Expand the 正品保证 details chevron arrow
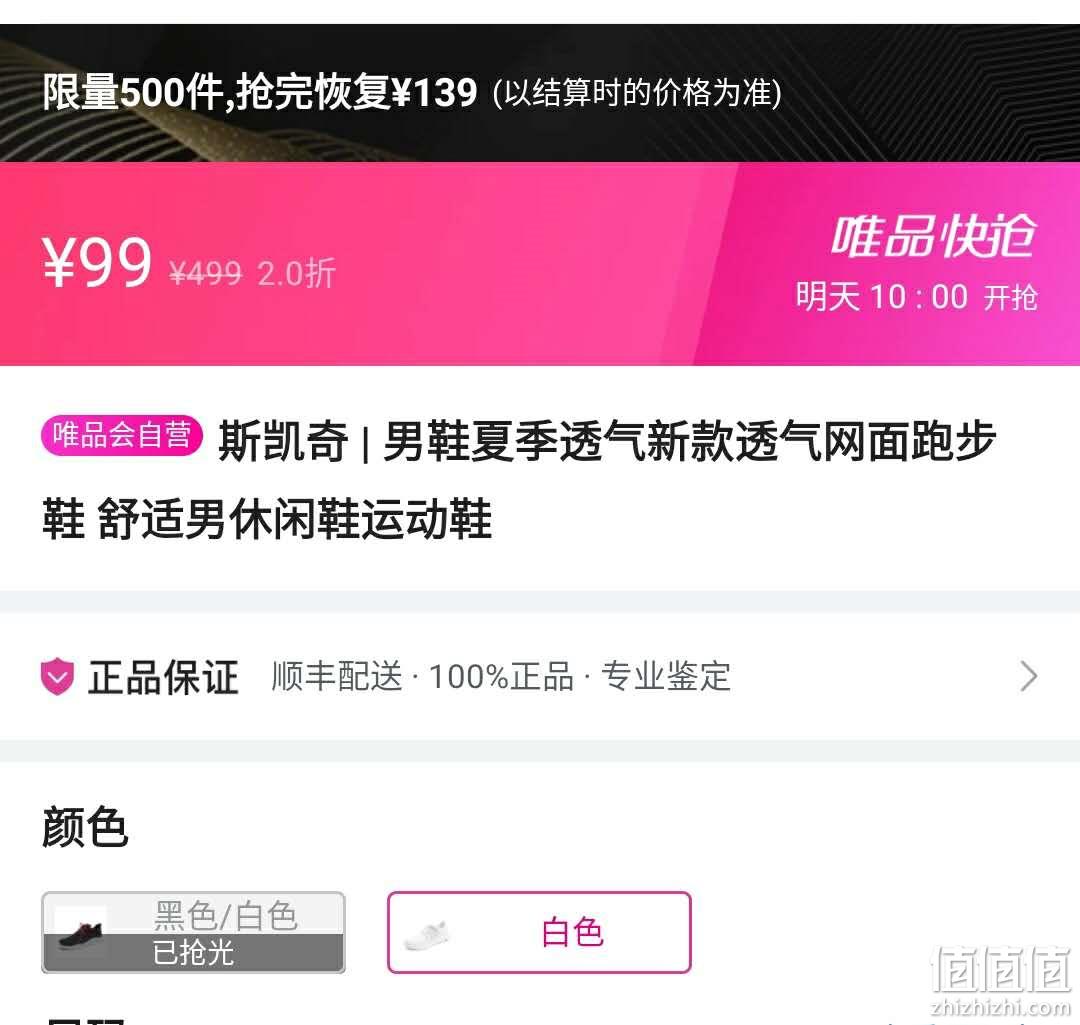1080x1025 pixels. 1028,676
